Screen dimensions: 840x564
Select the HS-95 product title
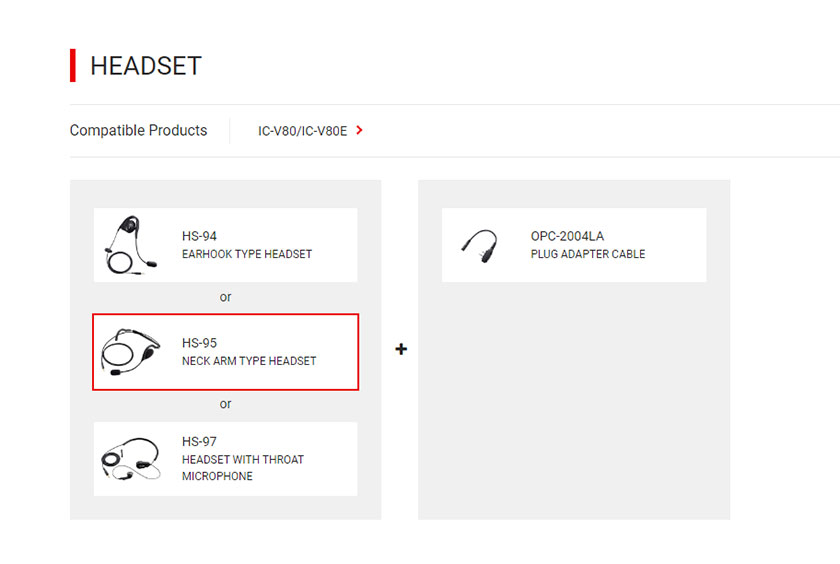[x=199, y=343]
